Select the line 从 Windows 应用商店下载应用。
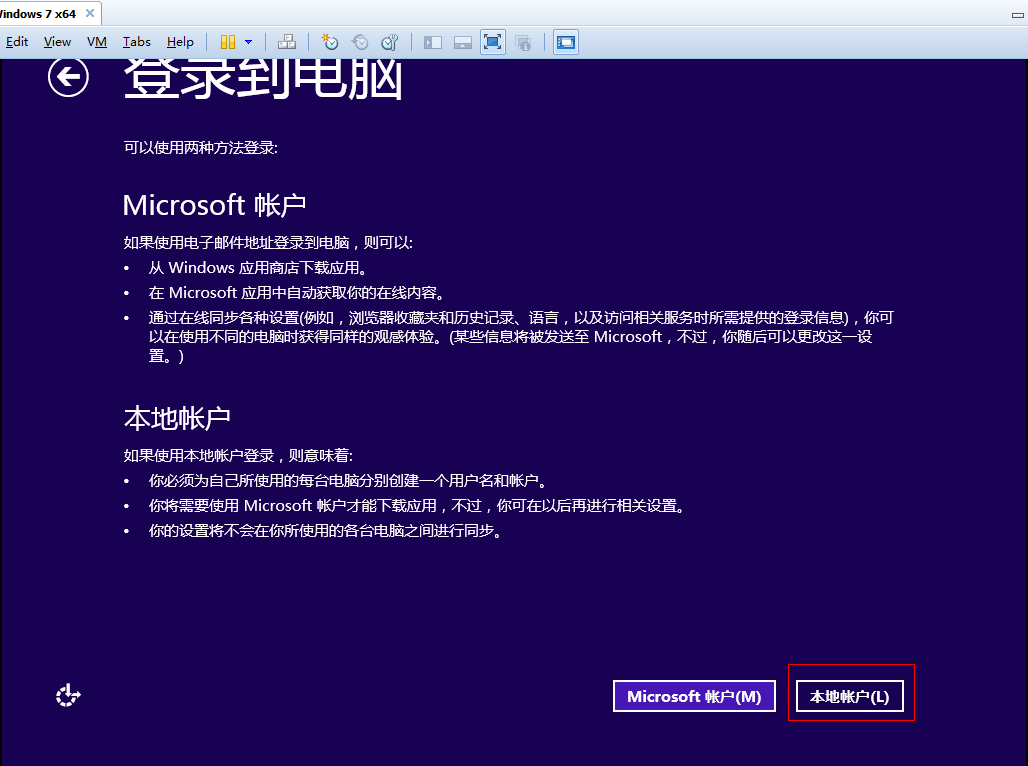This screenshot has height=766, width=1028. pyautogui.click(x=258, y=268)
